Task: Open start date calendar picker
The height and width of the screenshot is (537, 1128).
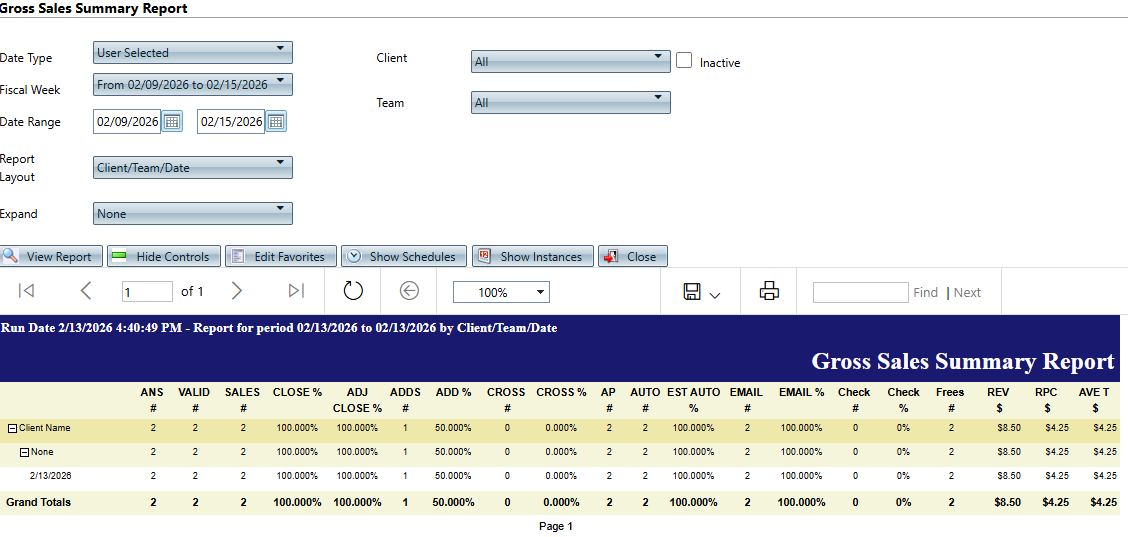Action: pyautogui.click(x=172, y=122)
